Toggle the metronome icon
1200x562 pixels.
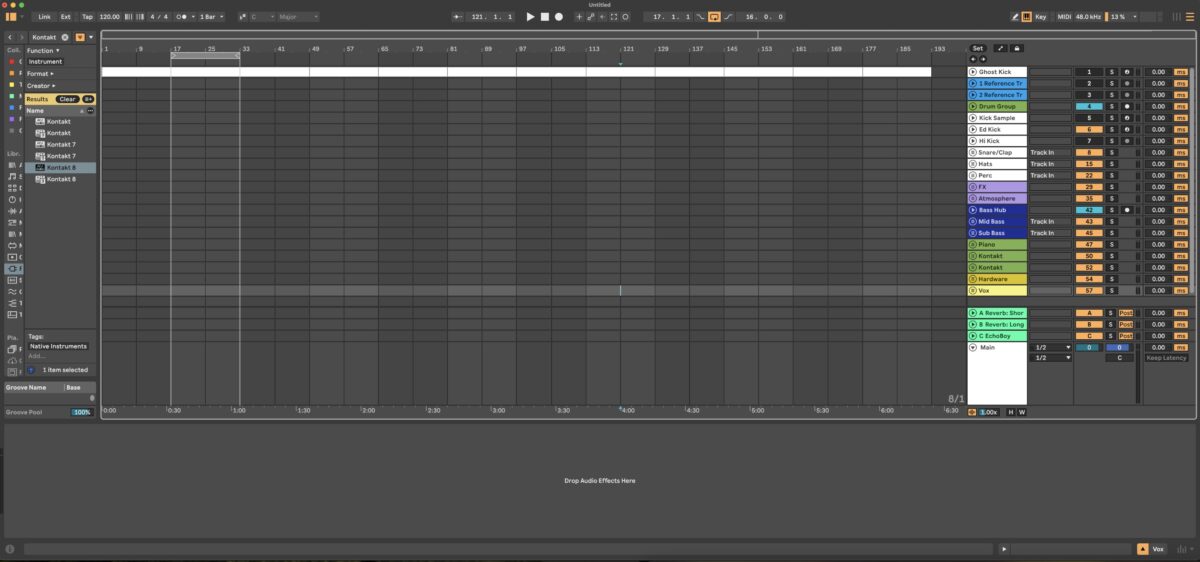(x=182, y=17)
